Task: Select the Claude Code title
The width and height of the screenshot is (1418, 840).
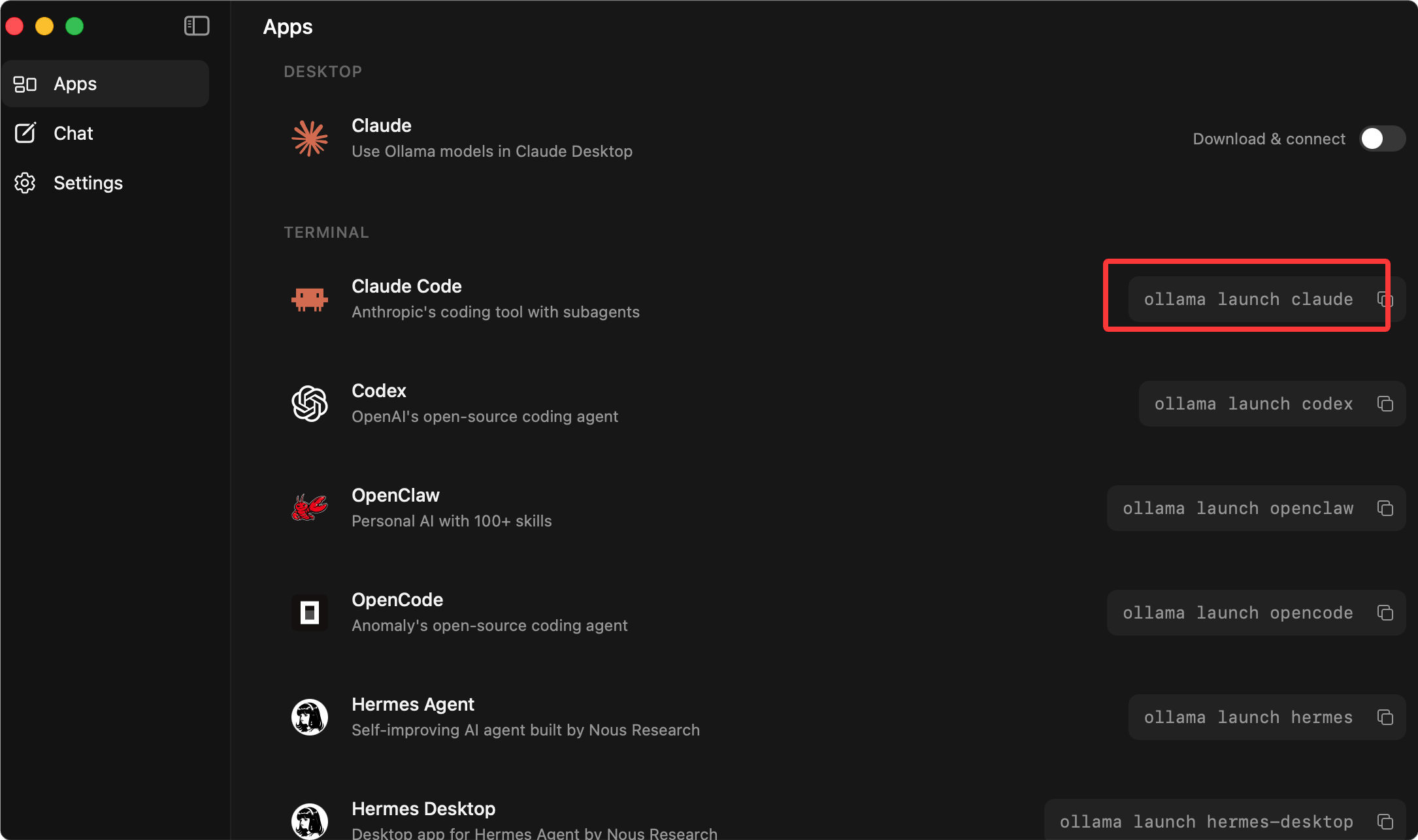Action: click(x=406, y=286)
